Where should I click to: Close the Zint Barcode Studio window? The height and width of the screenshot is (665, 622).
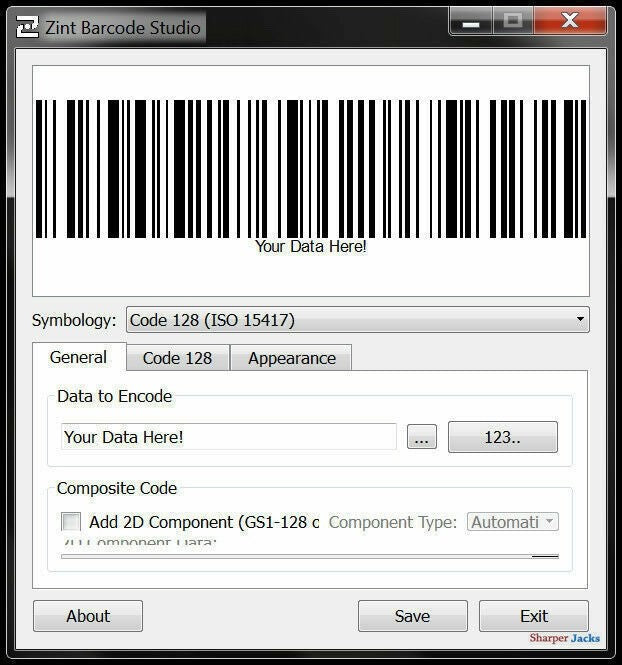(x=570, y=21)
